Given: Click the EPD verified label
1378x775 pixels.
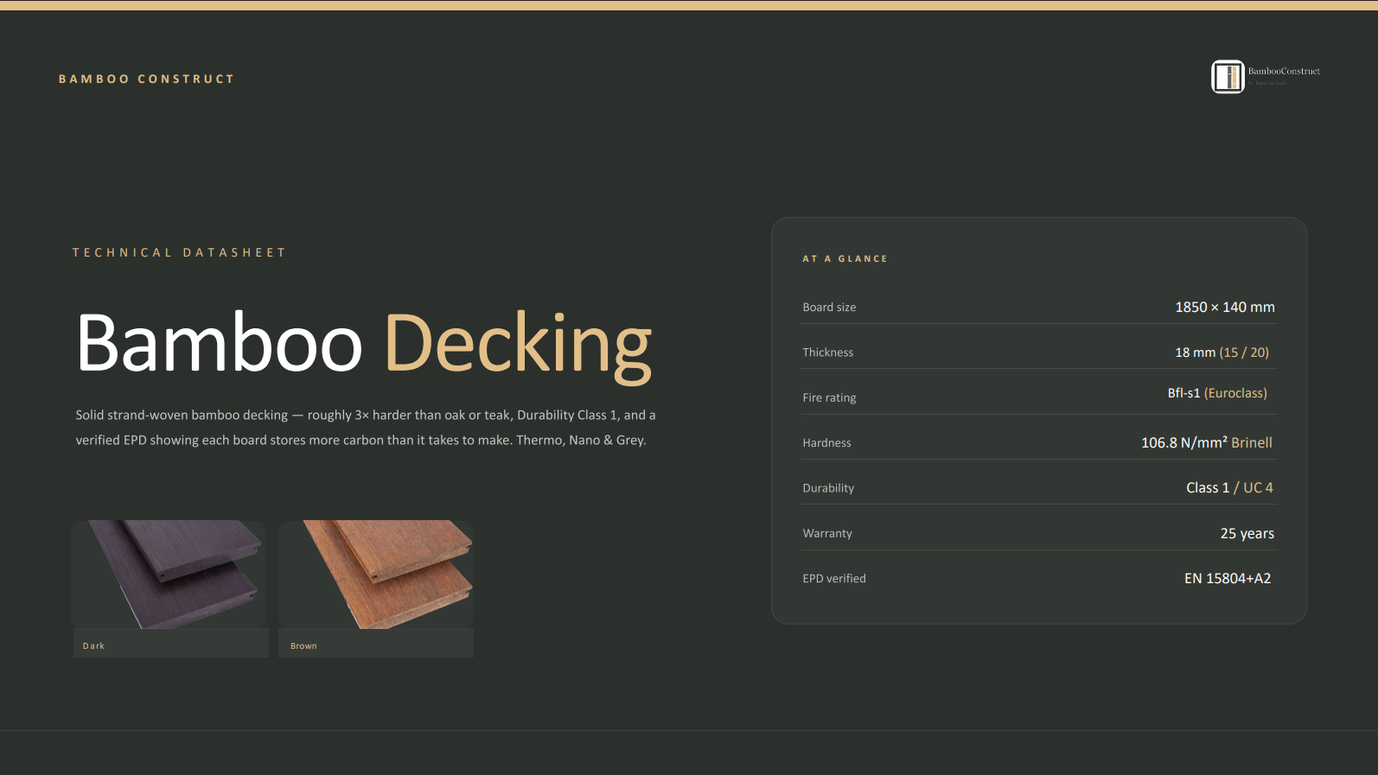Looking at the screenshot, I should coord(834,578).
